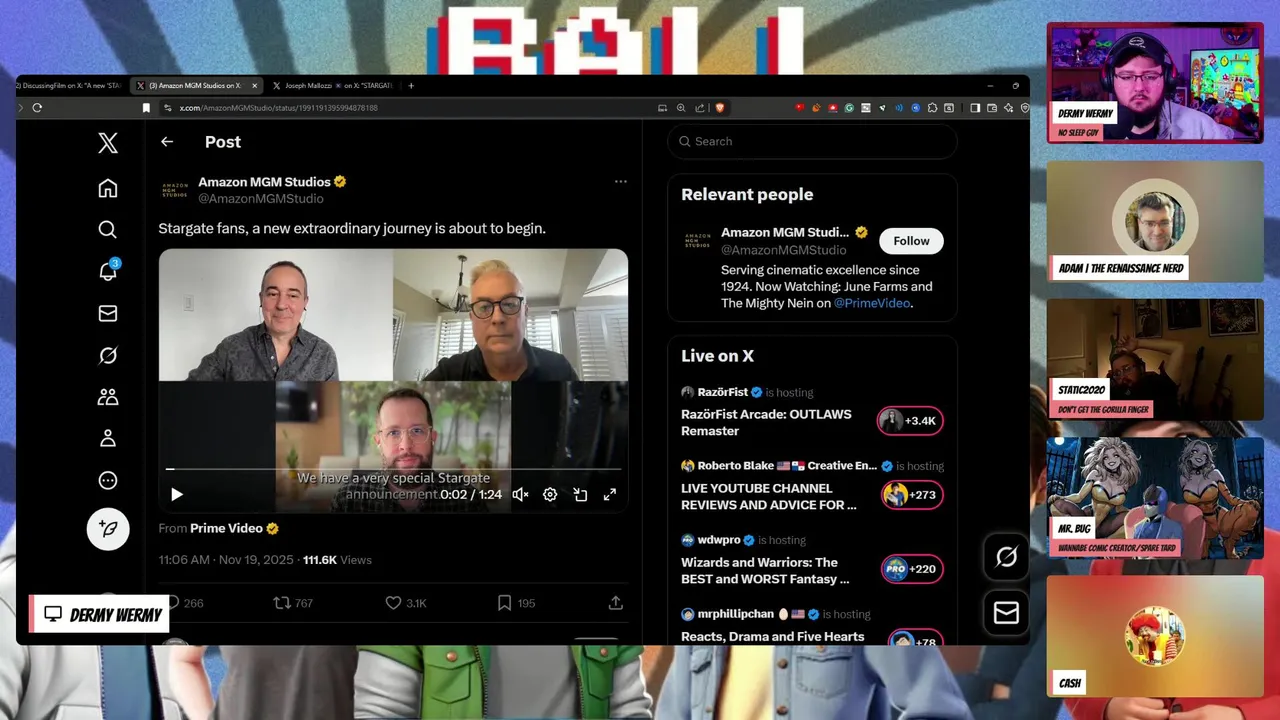Join RazörFist Arcade live +3.4K
Viewport: 1280px width, 720px height.
pyautogui.click(x=910, y=421)
